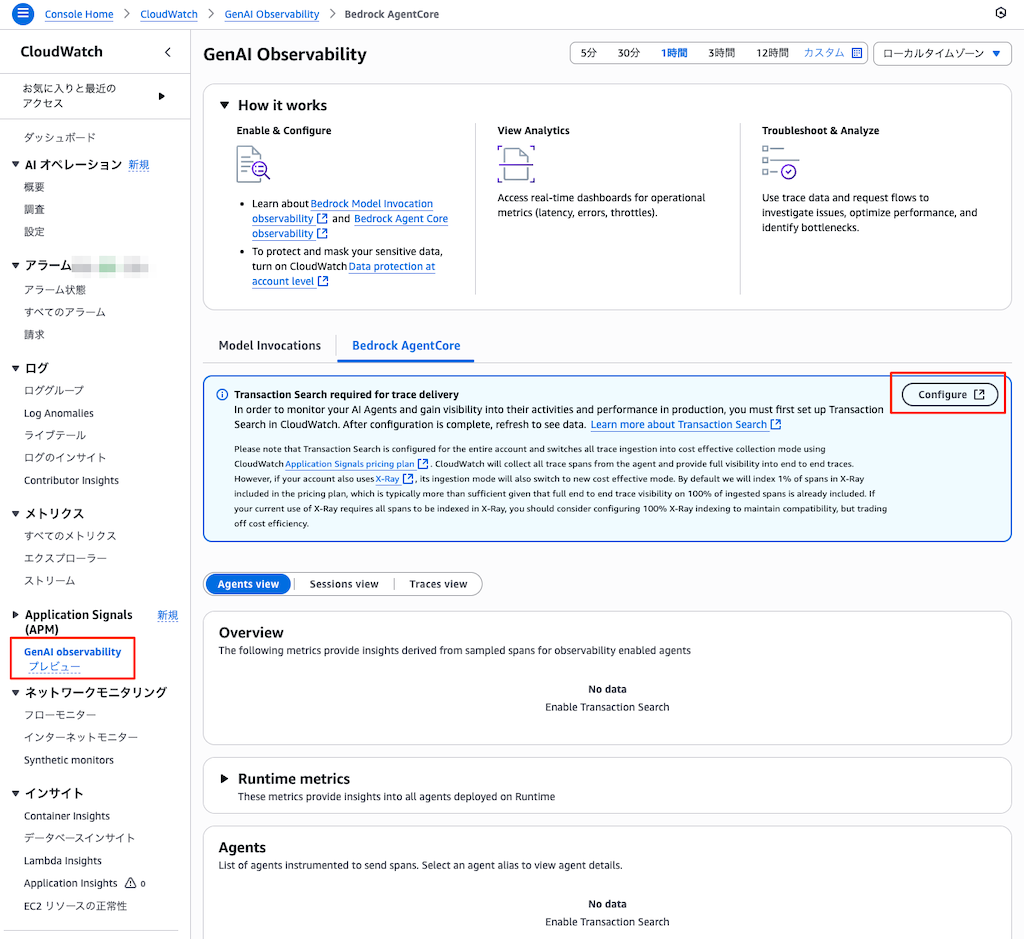Open Lambda Insights in sidebar

pyautogui.click(x=63, y=861)
